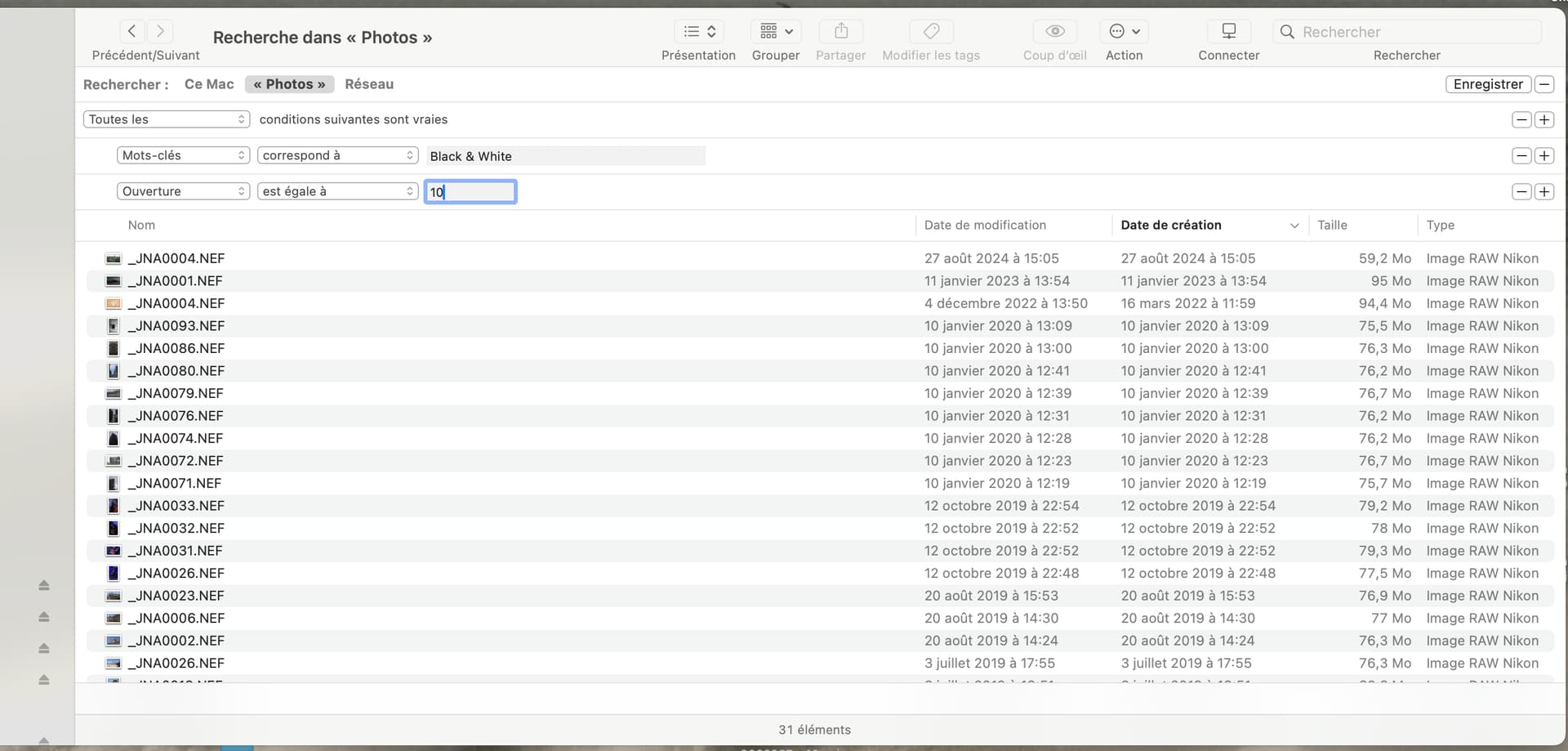Switch search scope to Réseau

click(368, 84)
